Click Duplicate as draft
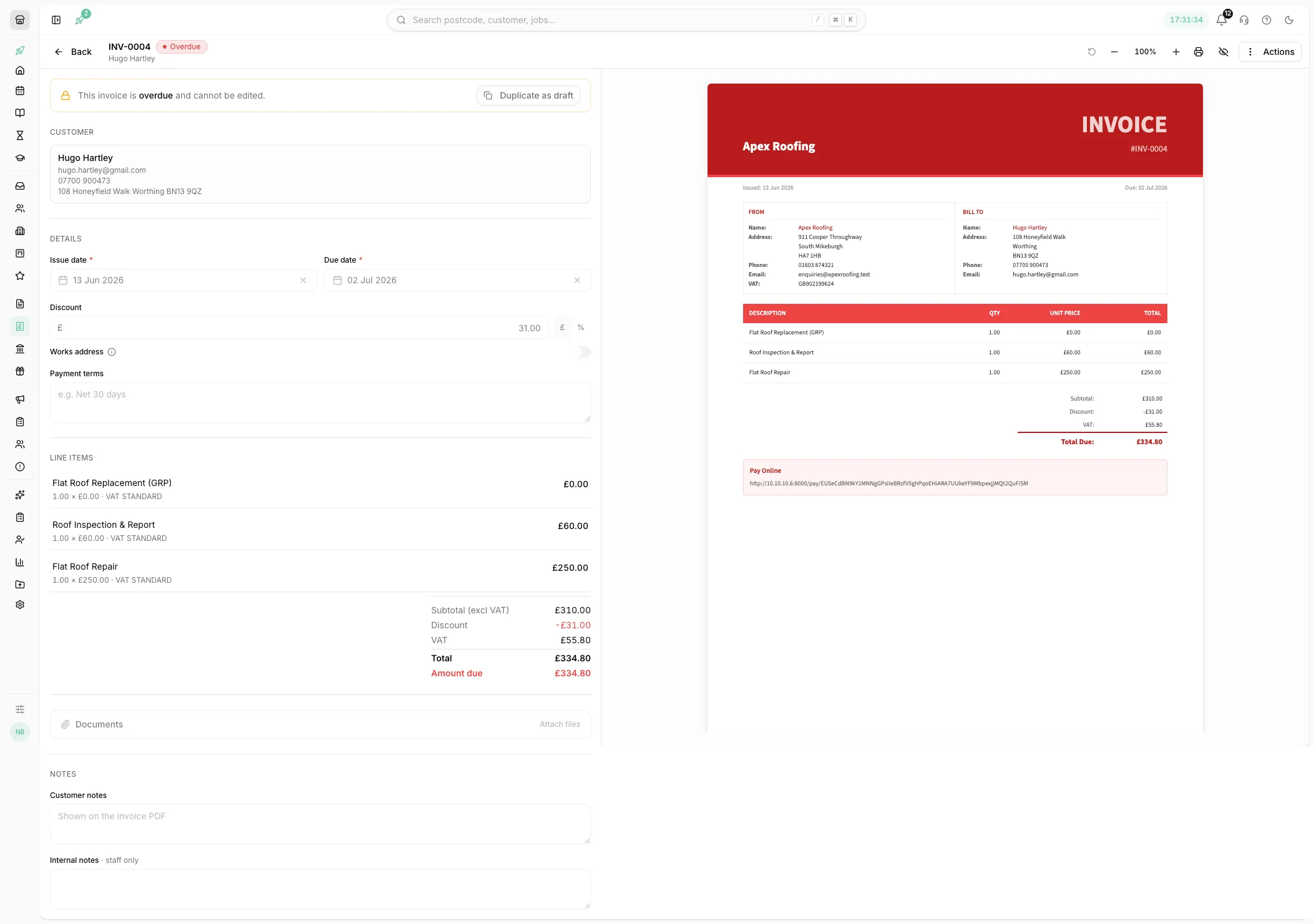The image size is (1314, 924). (529, 95)
